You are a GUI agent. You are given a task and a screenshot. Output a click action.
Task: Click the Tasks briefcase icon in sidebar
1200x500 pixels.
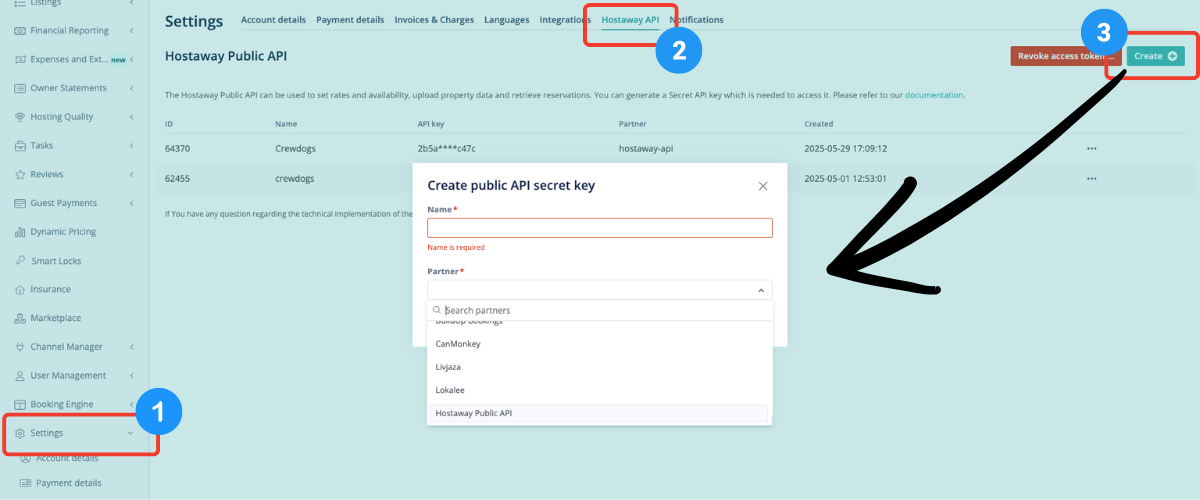pos(21,146)
